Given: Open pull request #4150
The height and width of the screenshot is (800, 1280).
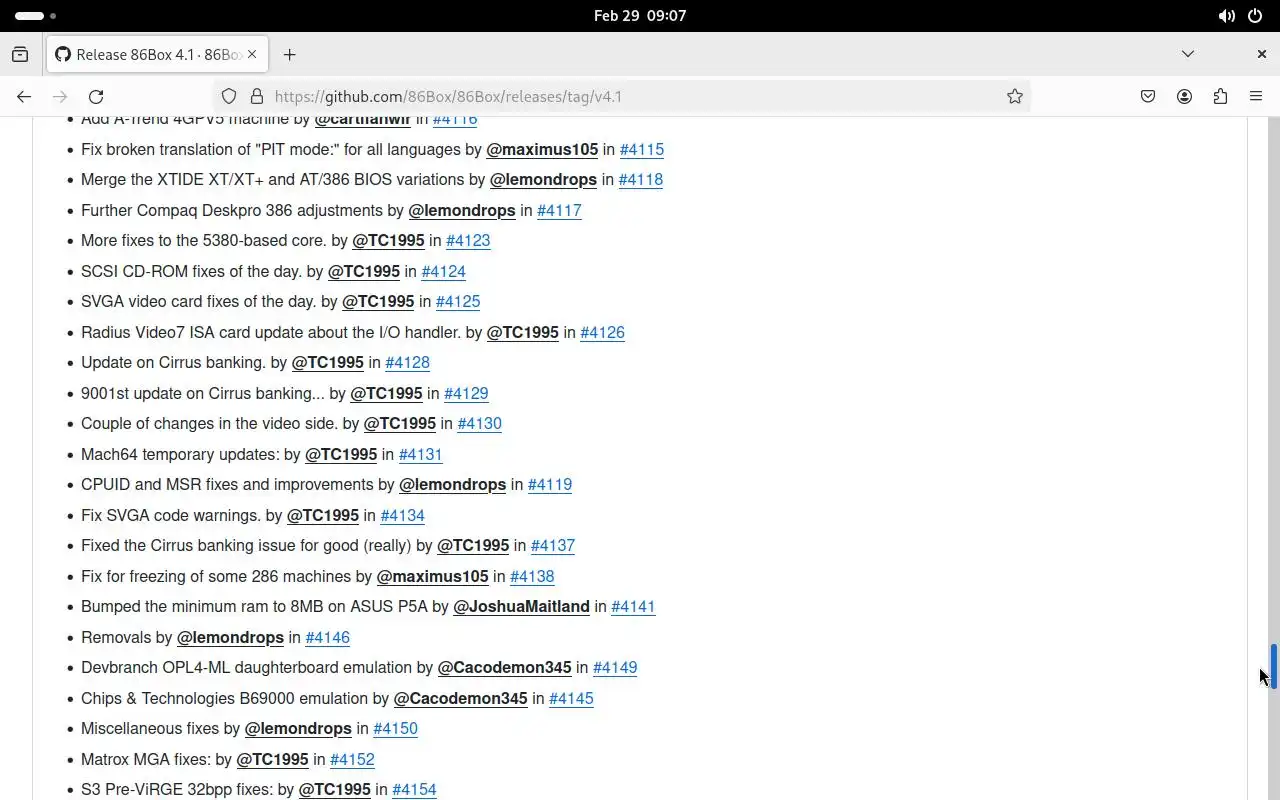Looking at the screenshot, I should pyautogui.click(x=395, y=729).
